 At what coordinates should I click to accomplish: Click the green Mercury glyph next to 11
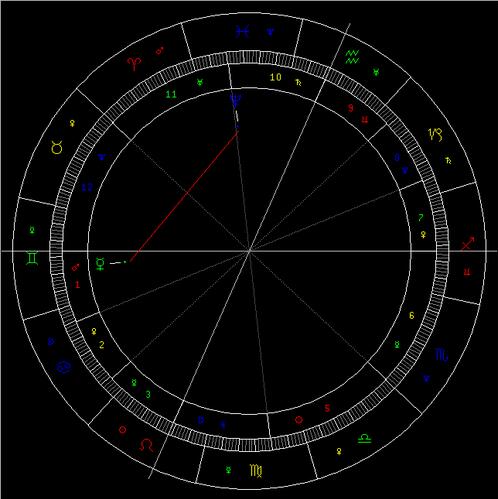click(x=200, y=82)
